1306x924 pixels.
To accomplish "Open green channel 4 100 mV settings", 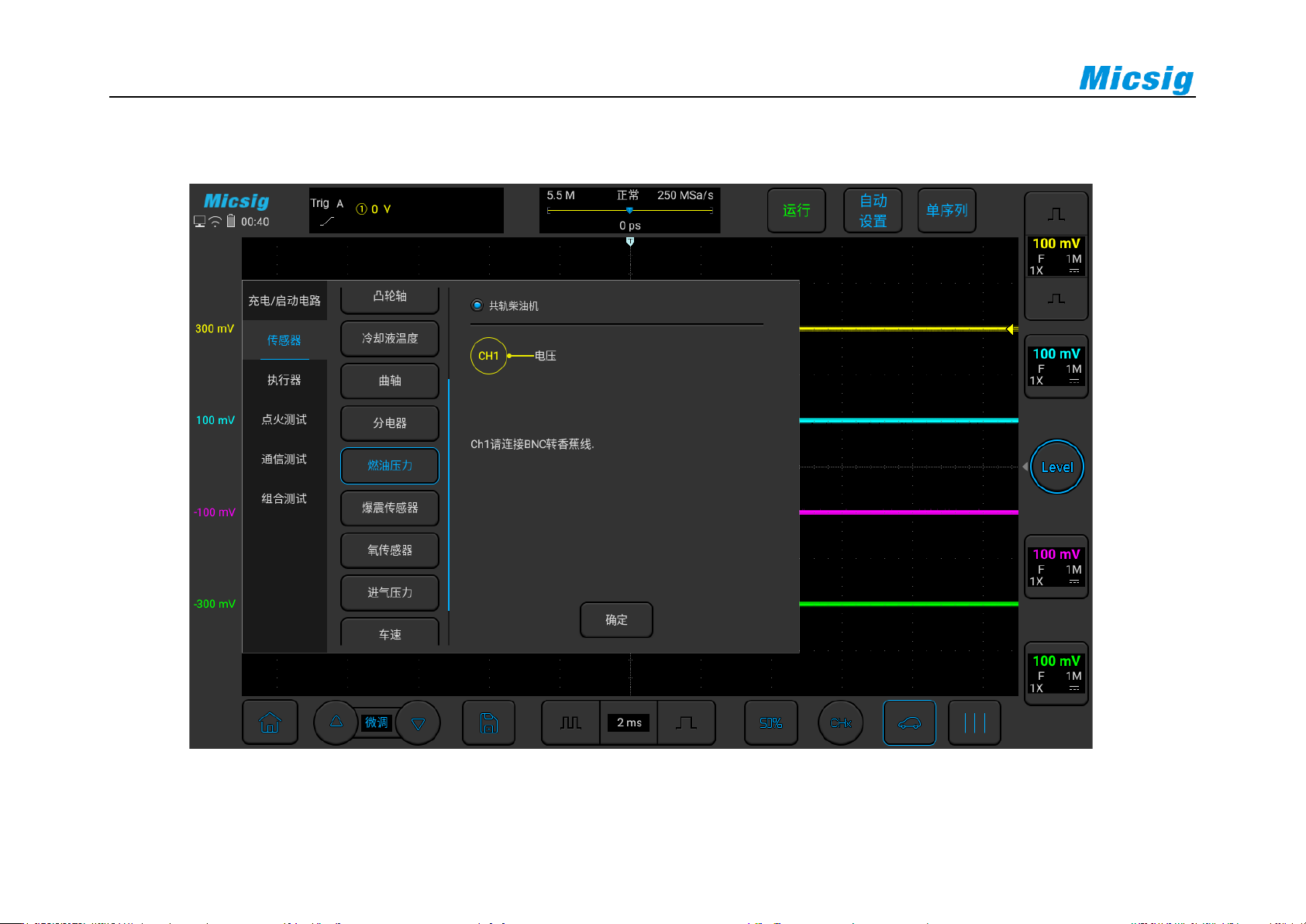I will (1056, 674).
